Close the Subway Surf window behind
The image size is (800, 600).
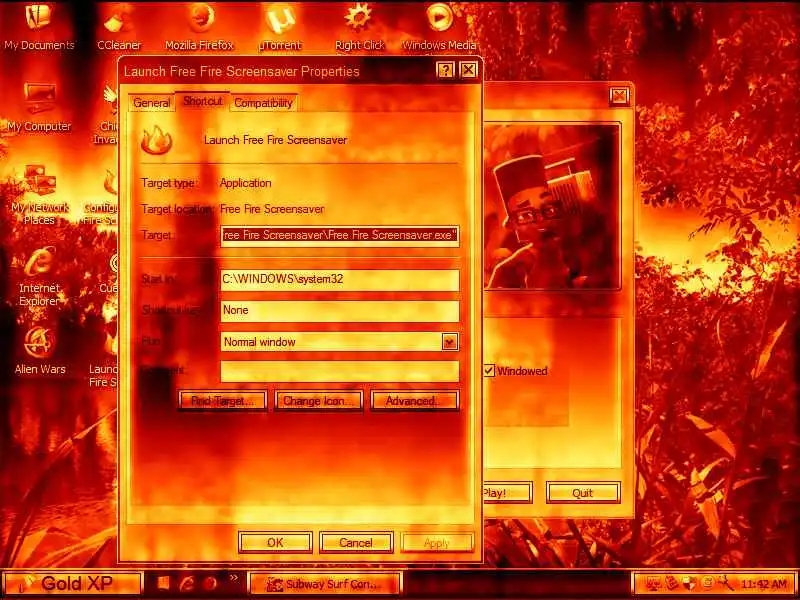[x=619, y=96]
